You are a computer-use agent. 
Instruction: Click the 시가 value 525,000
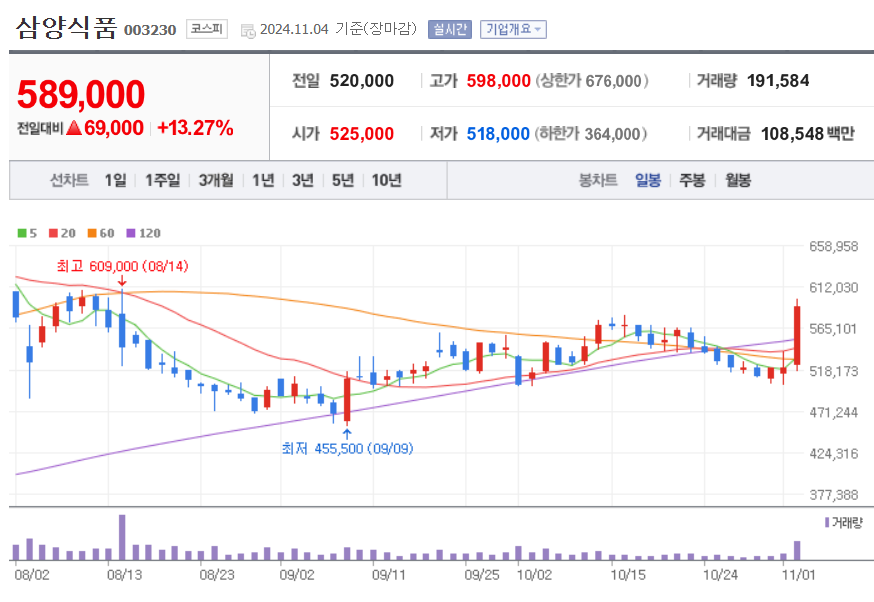coord(362,134)
